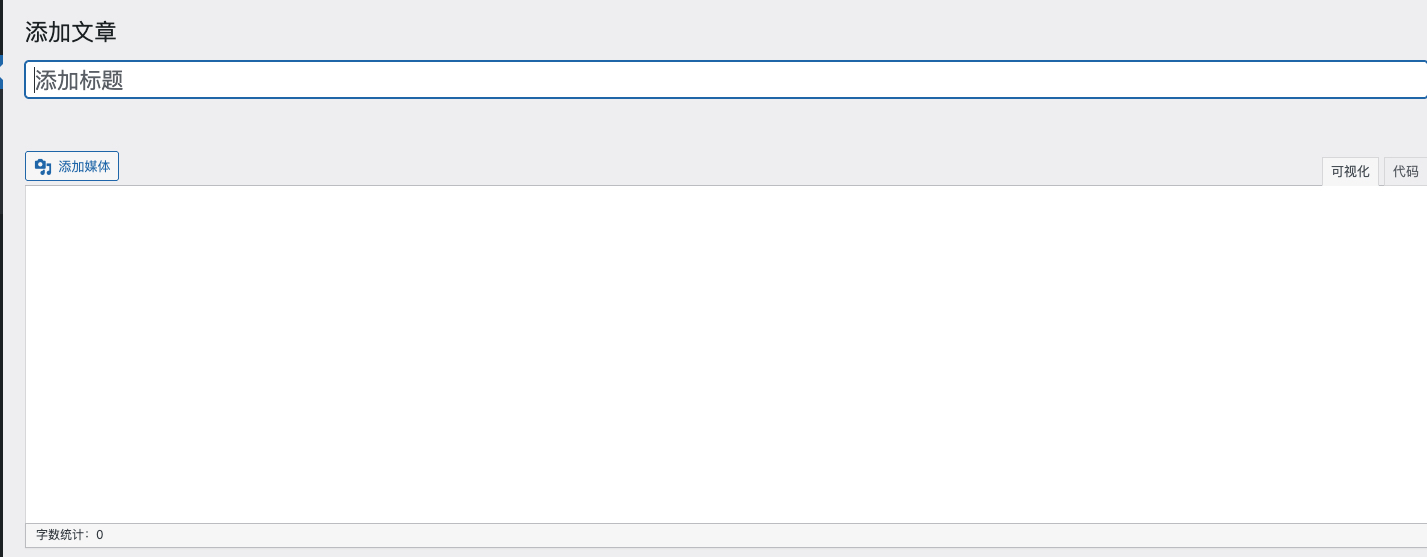The image size is (1427, 557).
Task: Click the 字数统计 word count label
Action: pyautogui.click(x=63, y=535)
